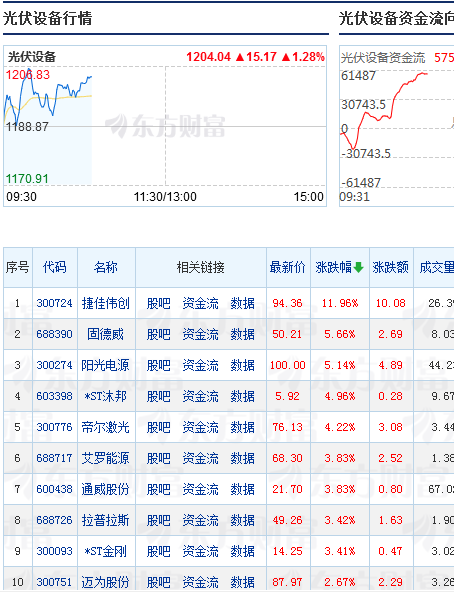Open stock code 300776 link

point(54,427)
